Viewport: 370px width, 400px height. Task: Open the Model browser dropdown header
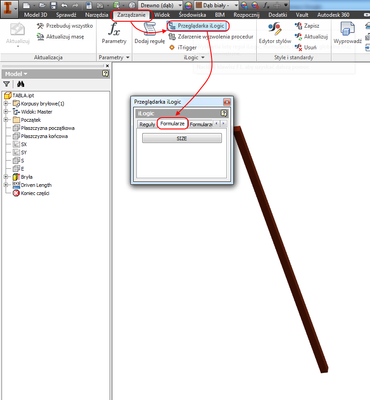(x=16, y=74)
